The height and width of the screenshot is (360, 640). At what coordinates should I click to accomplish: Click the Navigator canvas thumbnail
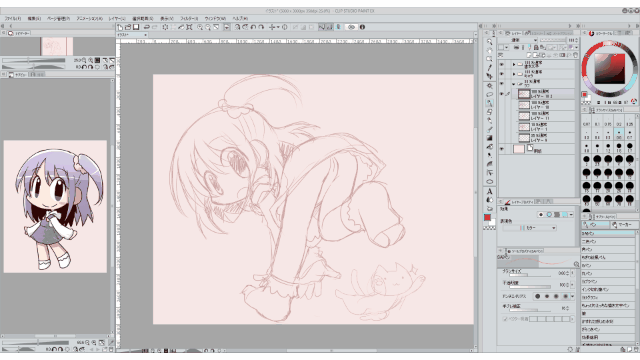(x=57, y=47)
